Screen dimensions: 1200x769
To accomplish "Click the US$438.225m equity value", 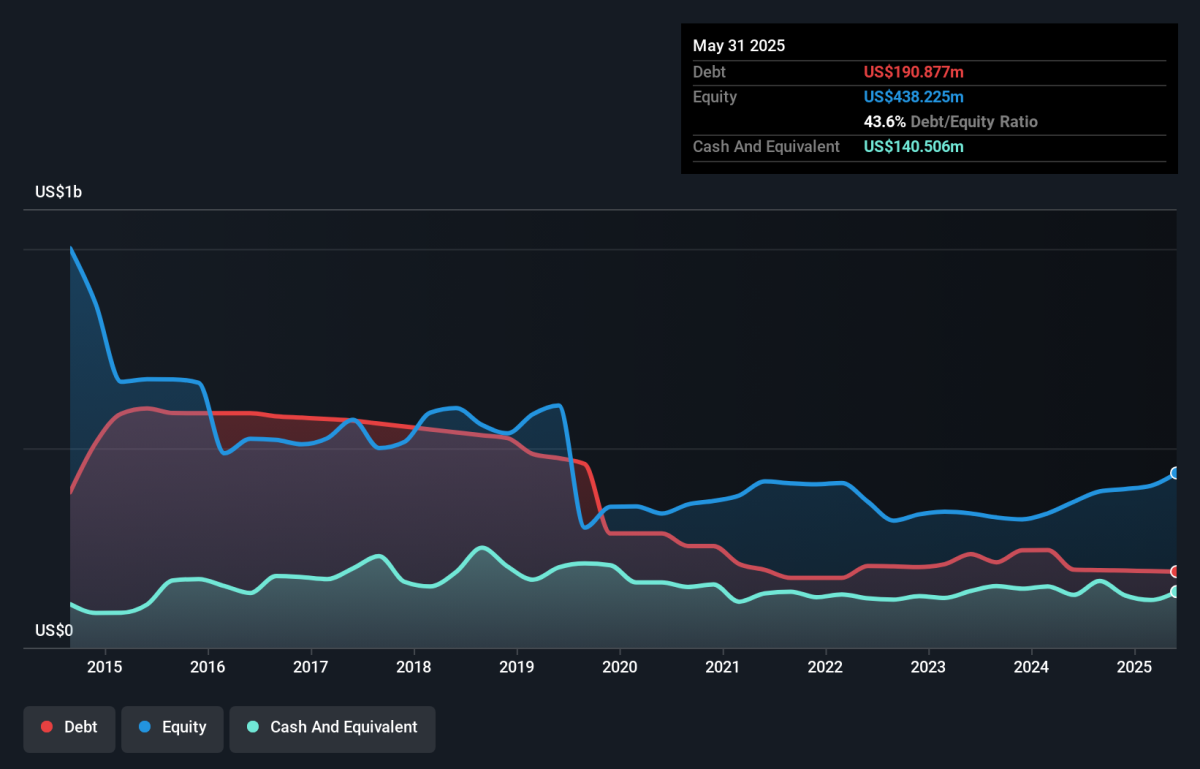I will click(914, 97).
